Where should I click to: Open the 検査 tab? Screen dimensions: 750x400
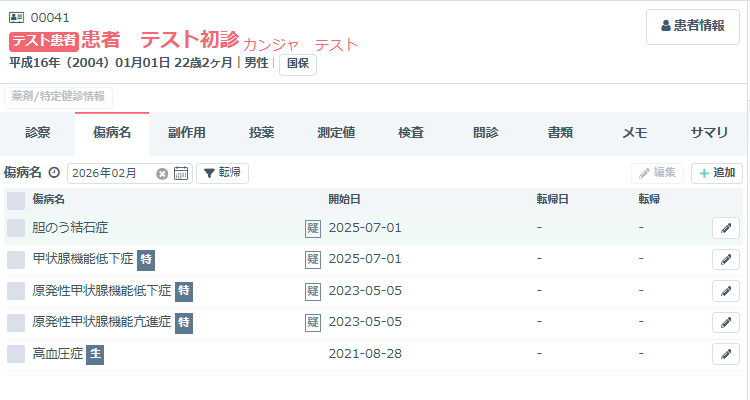pos(411,132)
